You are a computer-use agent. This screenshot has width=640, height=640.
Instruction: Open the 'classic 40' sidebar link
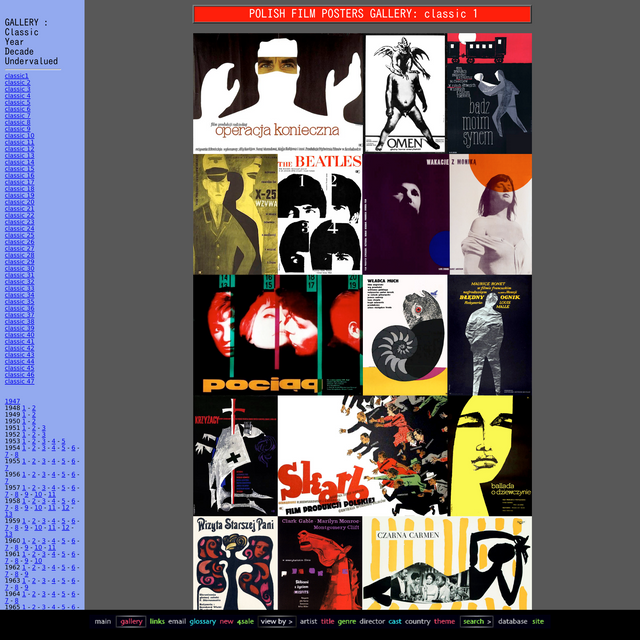coord(20,335)
